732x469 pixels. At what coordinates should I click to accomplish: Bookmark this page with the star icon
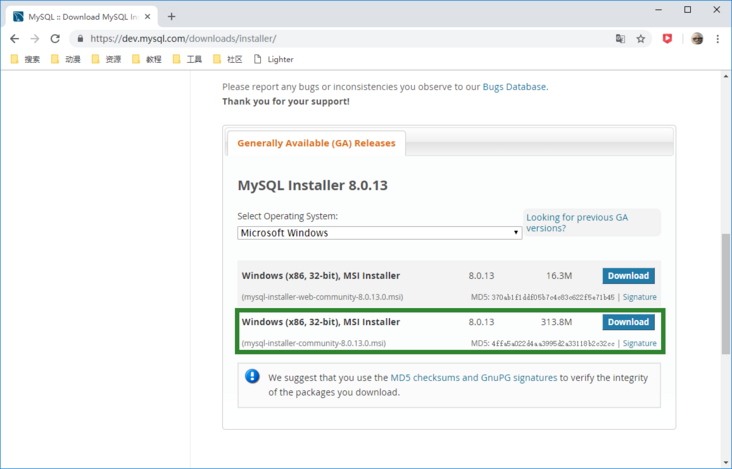click(x=641, y=39)
